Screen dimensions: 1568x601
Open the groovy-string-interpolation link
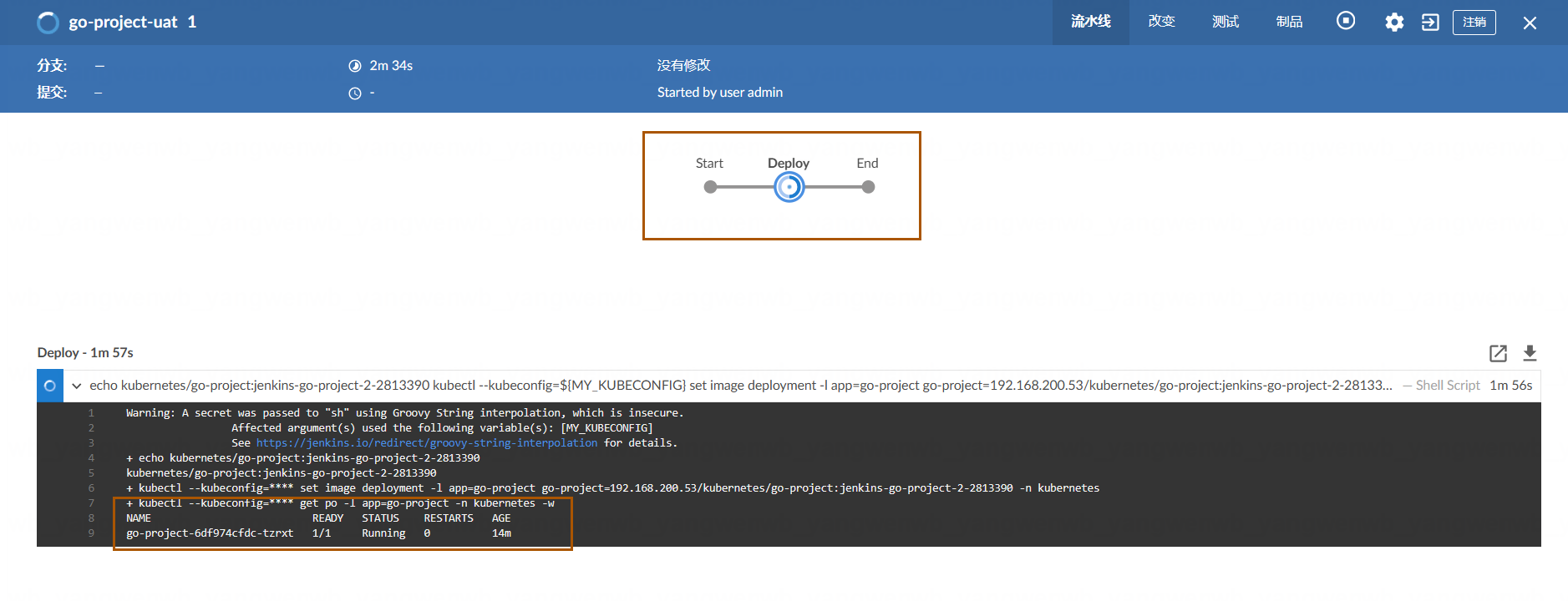pyautogui.click(x=427, y=443)
